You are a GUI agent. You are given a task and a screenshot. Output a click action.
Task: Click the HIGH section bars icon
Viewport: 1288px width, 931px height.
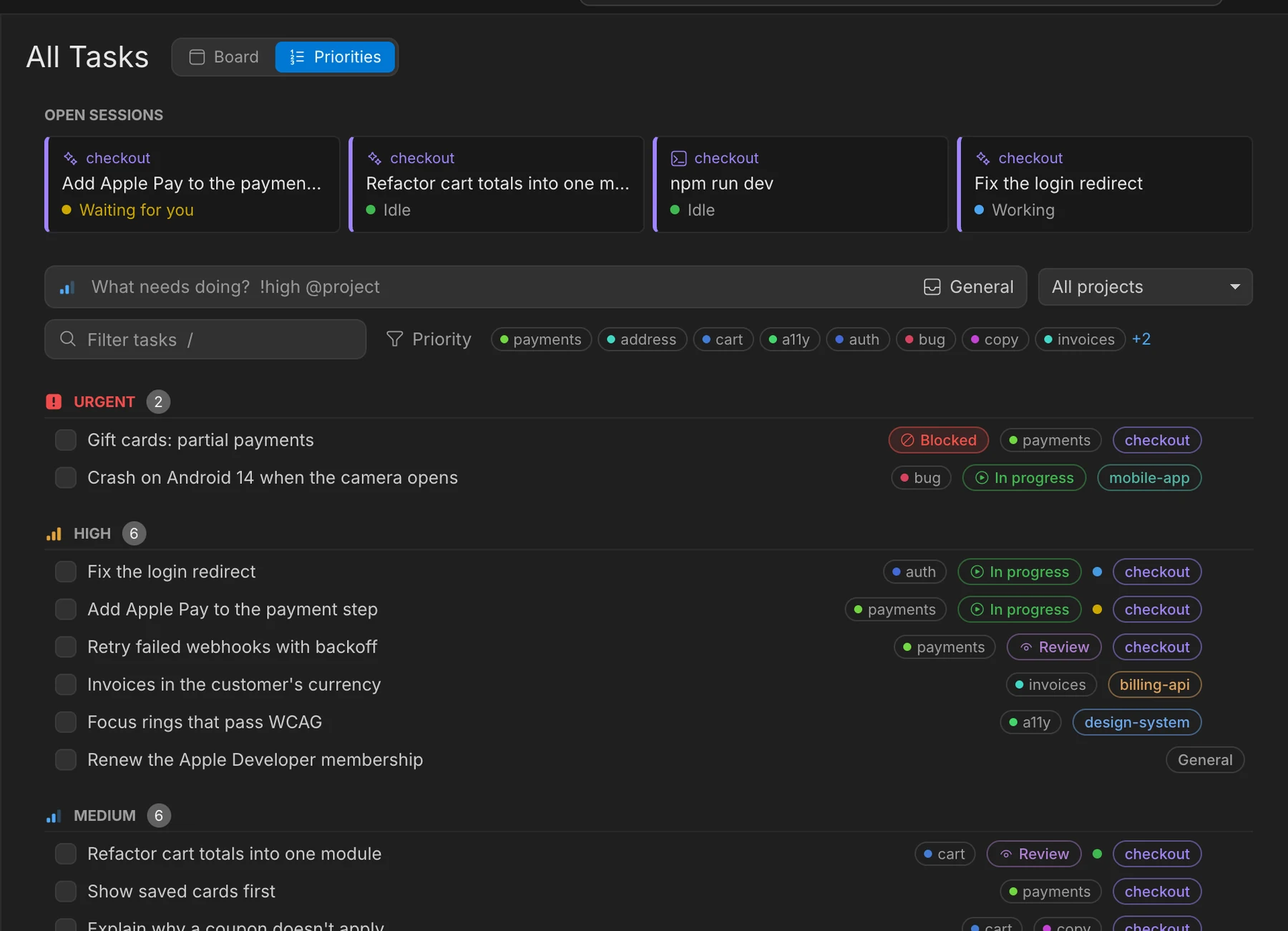(x=54, y=534)
